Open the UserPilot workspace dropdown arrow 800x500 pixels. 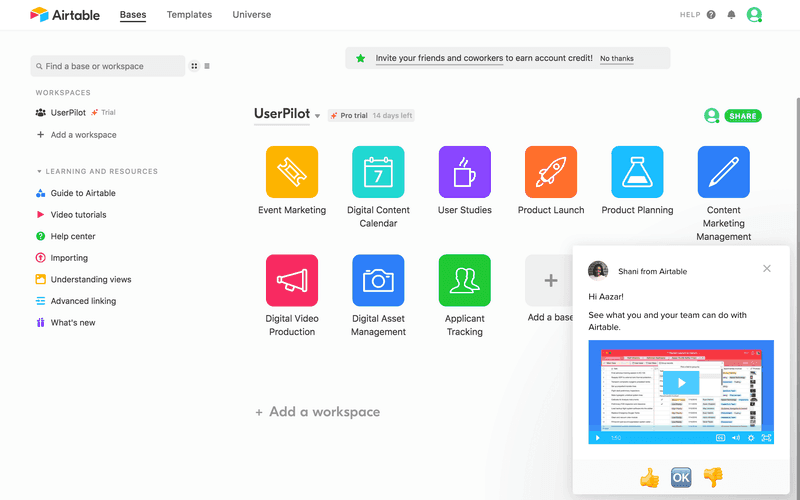tap(317, 116)
